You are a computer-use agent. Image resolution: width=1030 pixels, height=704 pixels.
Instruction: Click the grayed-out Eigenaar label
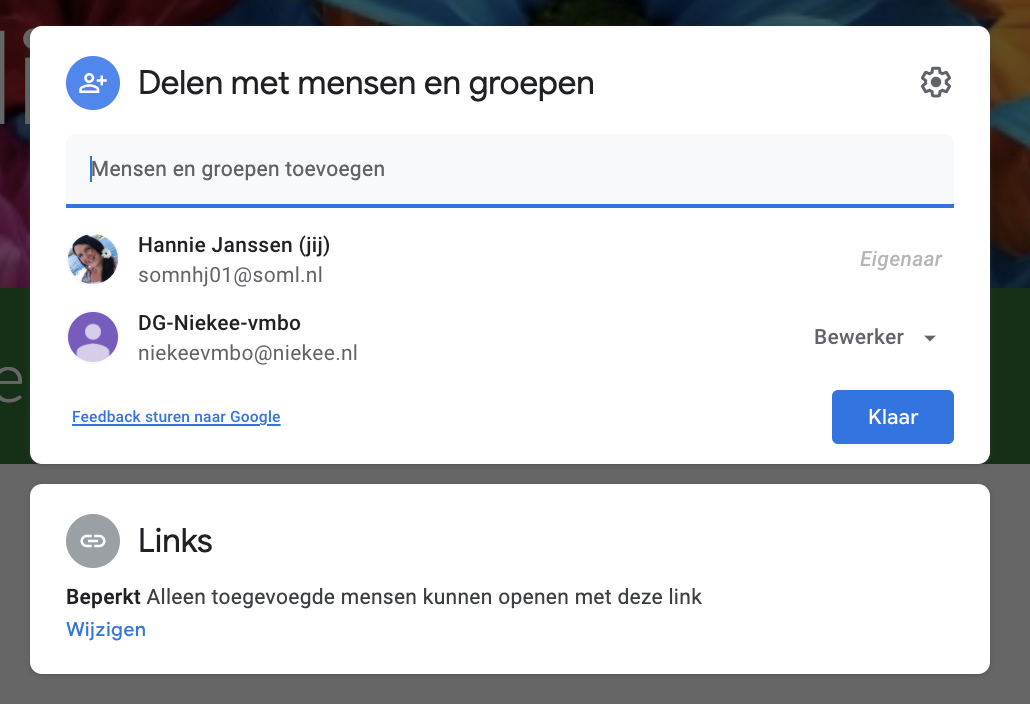(x=901, y=260)
